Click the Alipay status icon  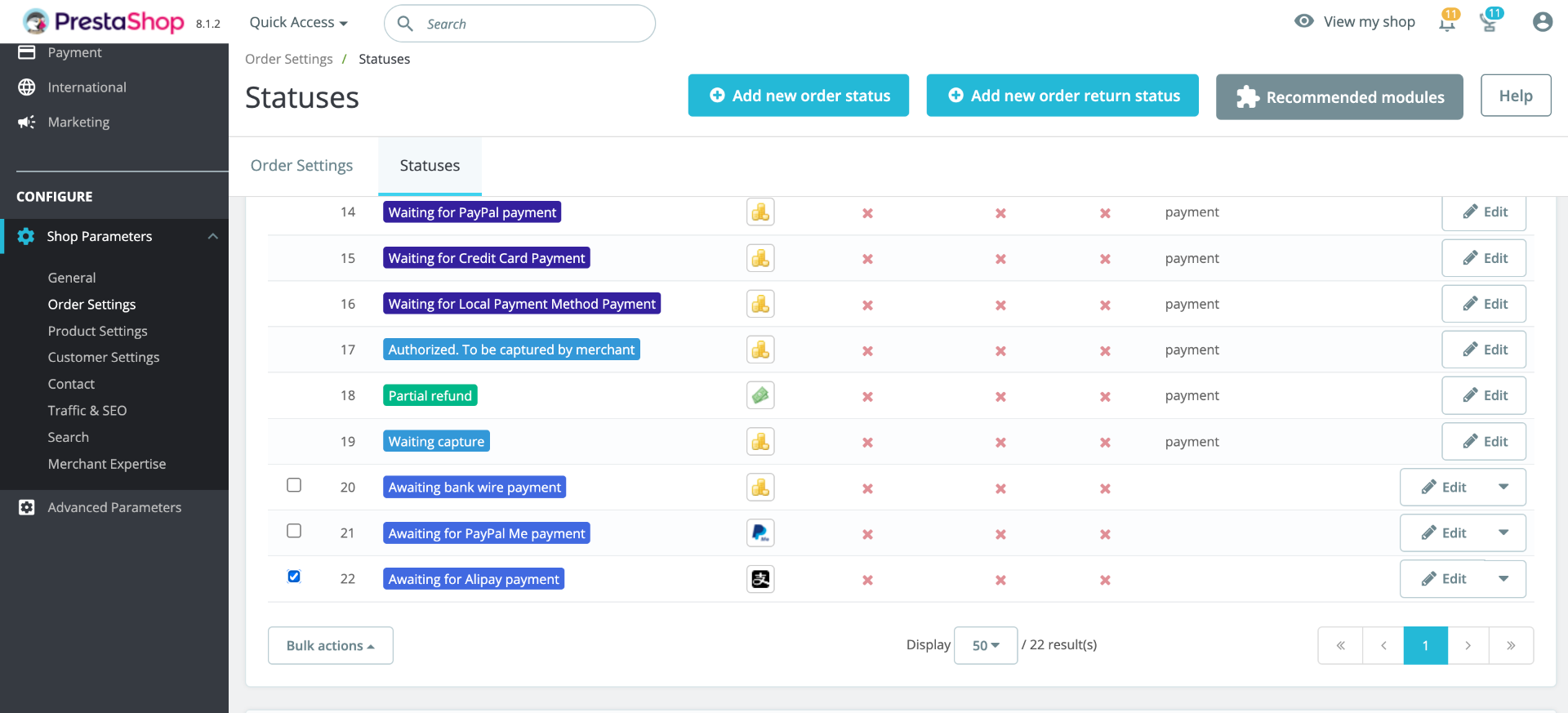[760, 579]
